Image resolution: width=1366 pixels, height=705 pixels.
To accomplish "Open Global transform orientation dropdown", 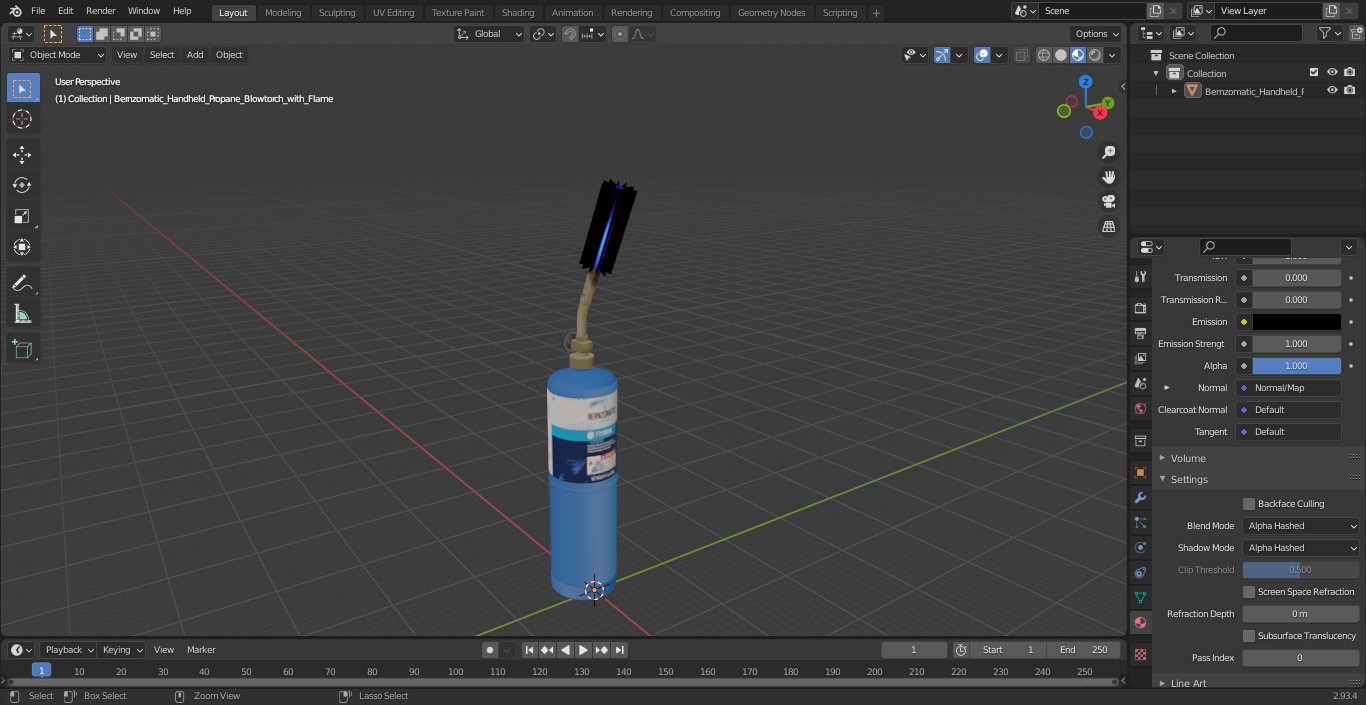I will 489,34.
